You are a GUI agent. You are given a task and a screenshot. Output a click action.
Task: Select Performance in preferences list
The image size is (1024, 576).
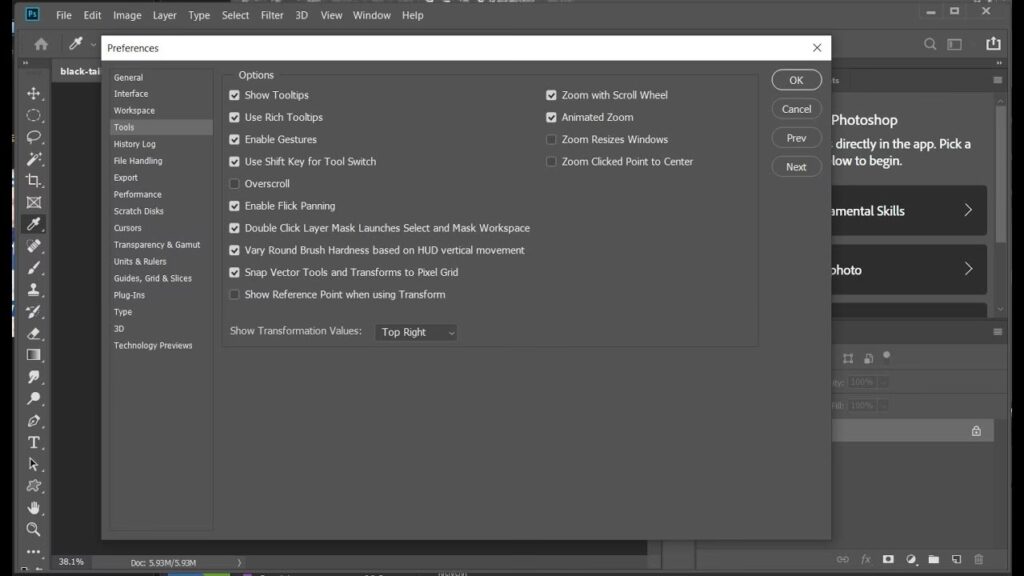[x=138, y=195]
